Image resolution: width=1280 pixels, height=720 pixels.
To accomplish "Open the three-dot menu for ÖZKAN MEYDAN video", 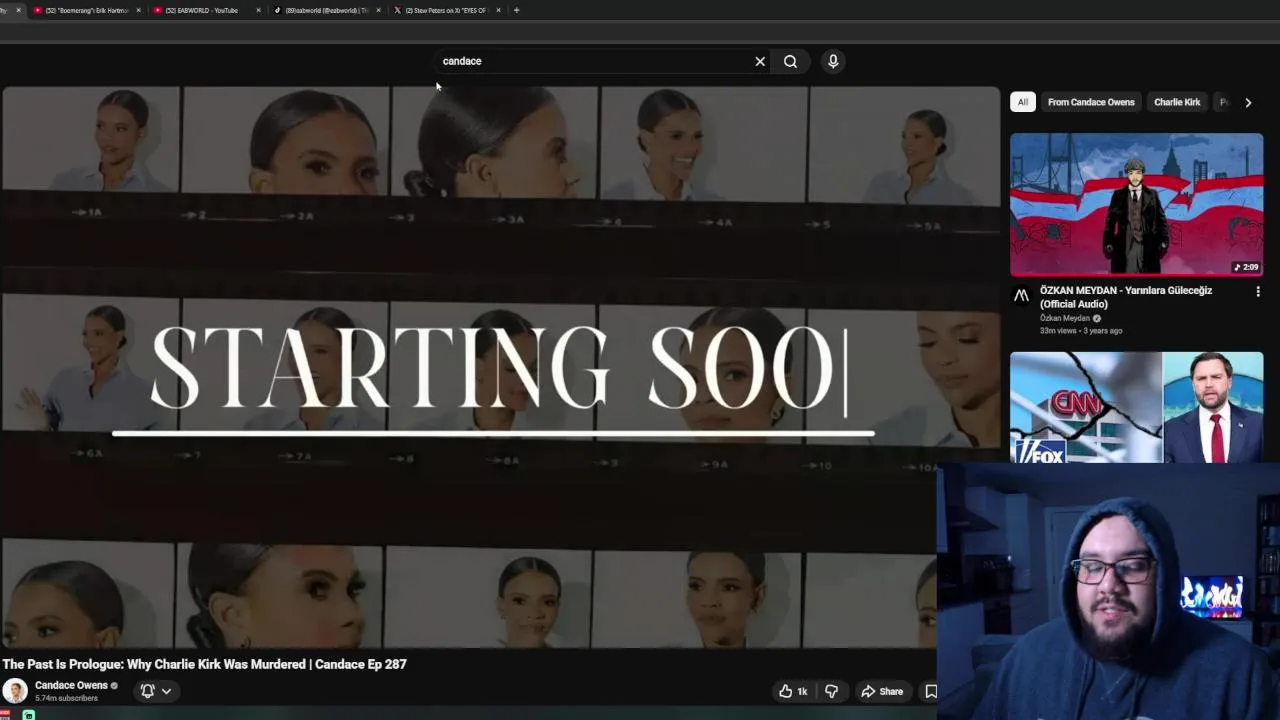I will pyautogui.click(x=1258, y=292).
